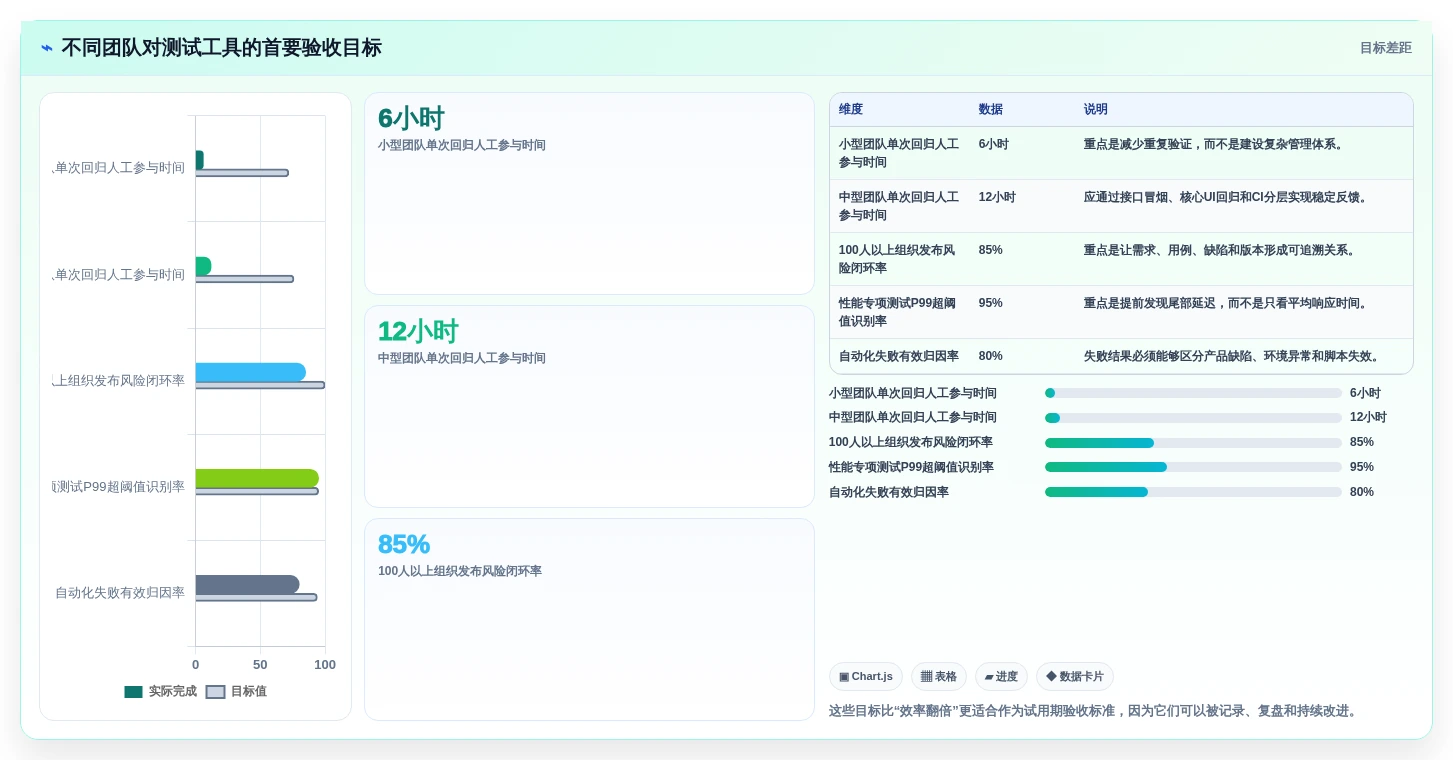
Task: Click the 100 tick on chart x-axis
Action: [x=325, y=665]
